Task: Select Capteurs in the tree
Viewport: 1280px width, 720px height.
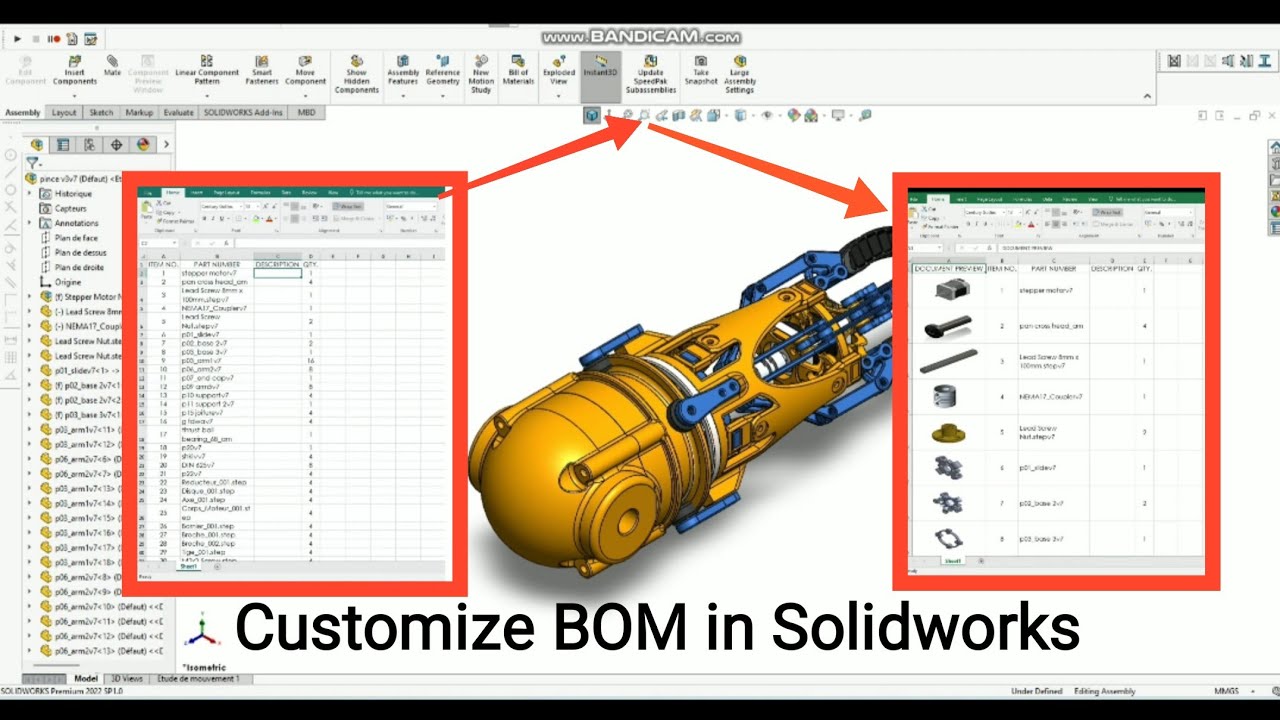Action: 71,209
